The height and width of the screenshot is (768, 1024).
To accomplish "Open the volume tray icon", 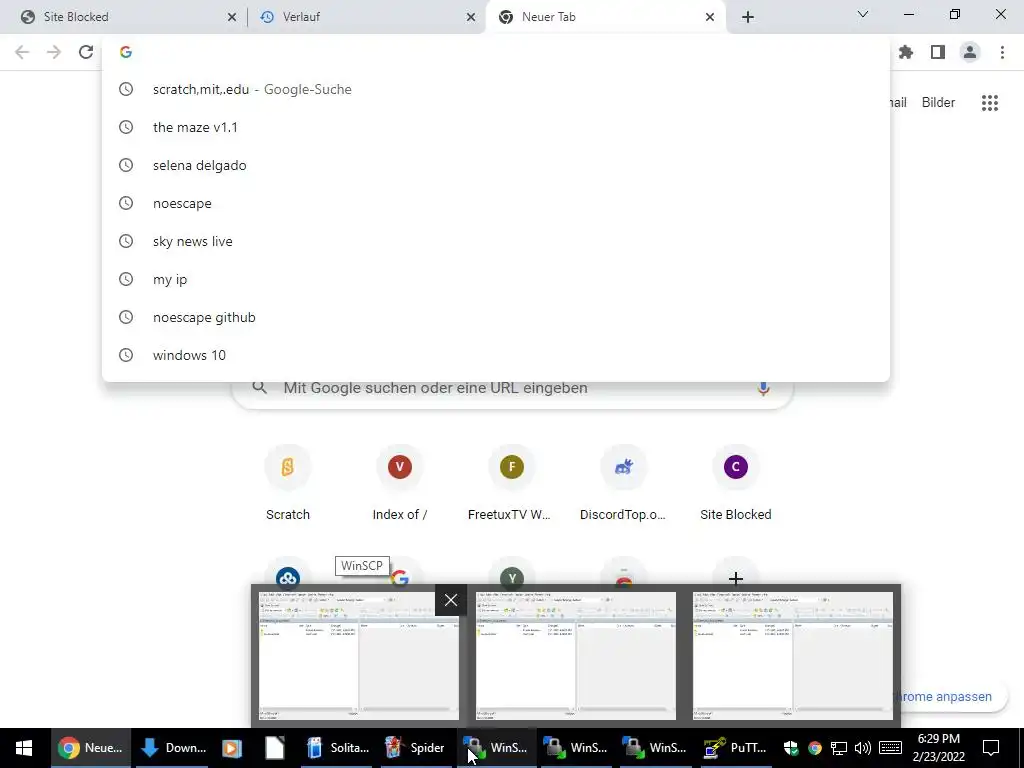I will pos(863,748).
